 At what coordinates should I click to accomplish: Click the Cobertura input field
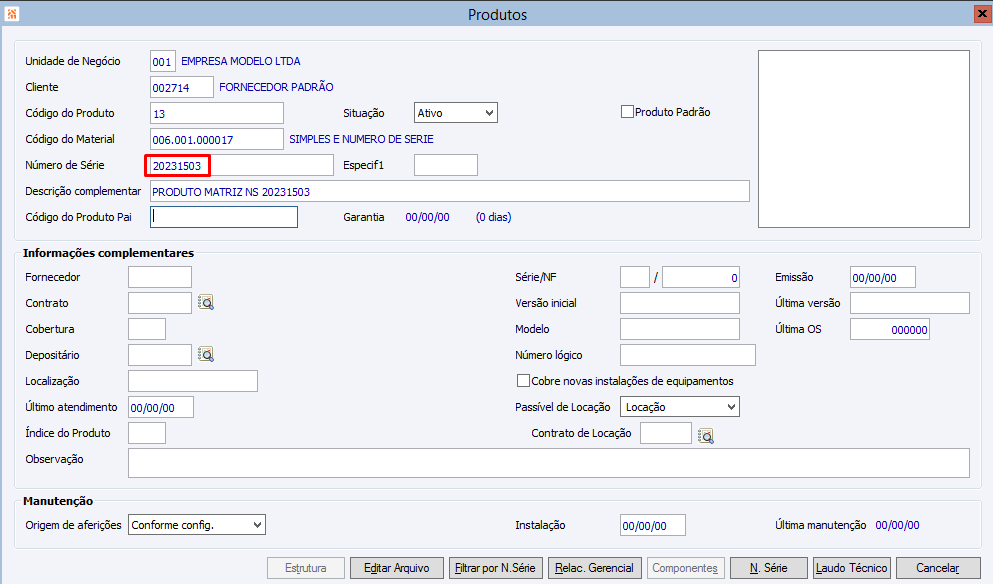click(147, 329)
